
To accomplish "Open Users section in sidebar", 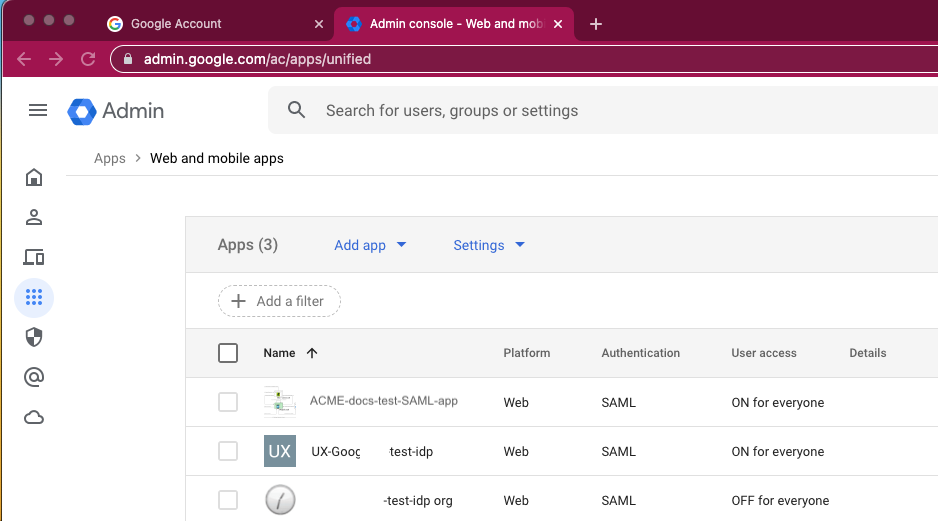I will click(34, 217).
